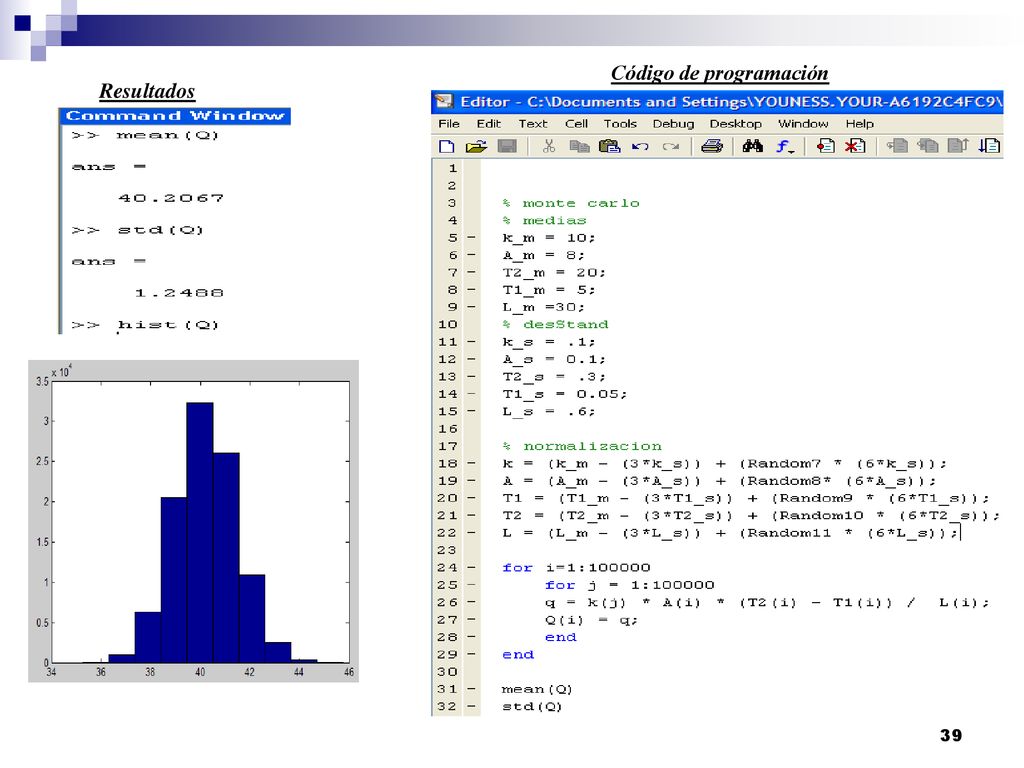This screenshot has width=1024, height=768.
Task: Open the Debug menu
Action: point(673,123)
